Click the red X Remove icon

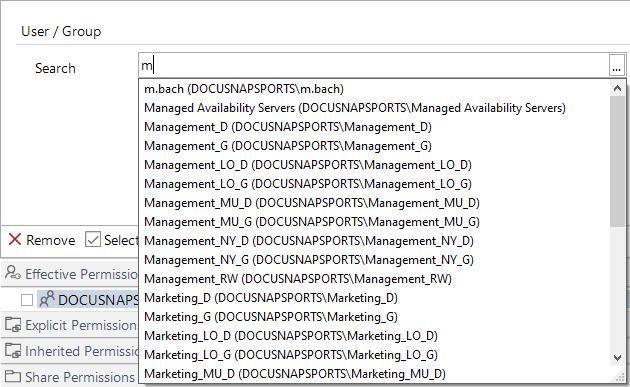[x=15, y=239]
